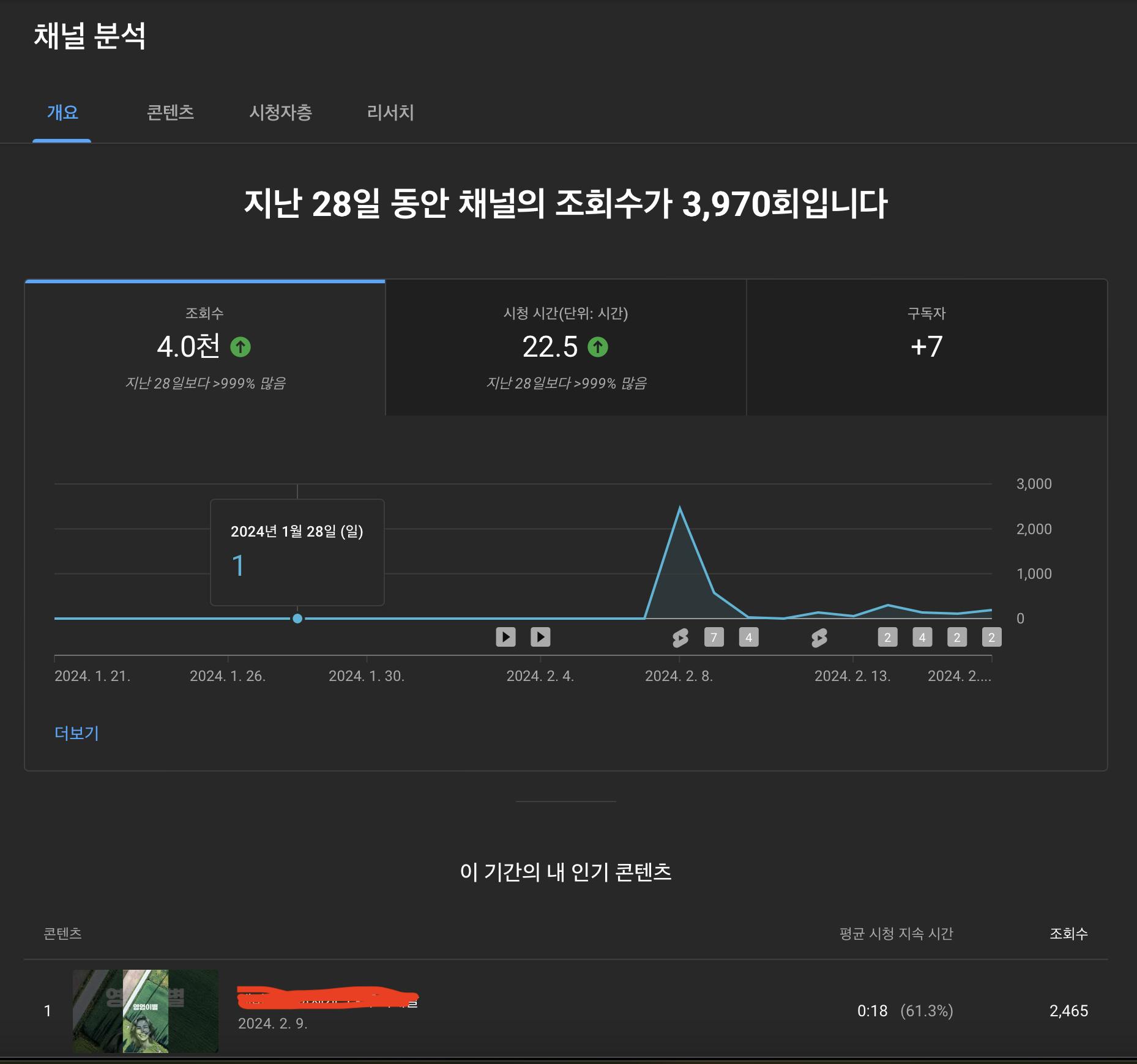Click the first "2" badge after 2024. 2. 13.
Image resolution: width=1137 pixels, height=1064 pixels.
coord(887,638)
